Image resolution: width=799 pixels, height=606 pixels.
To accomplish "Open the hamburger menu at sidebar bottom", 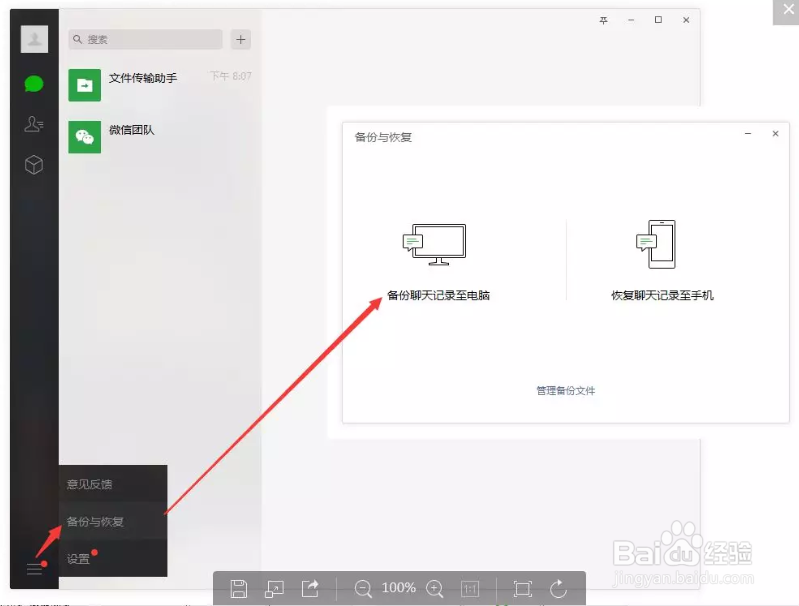I will coord(35,569).
